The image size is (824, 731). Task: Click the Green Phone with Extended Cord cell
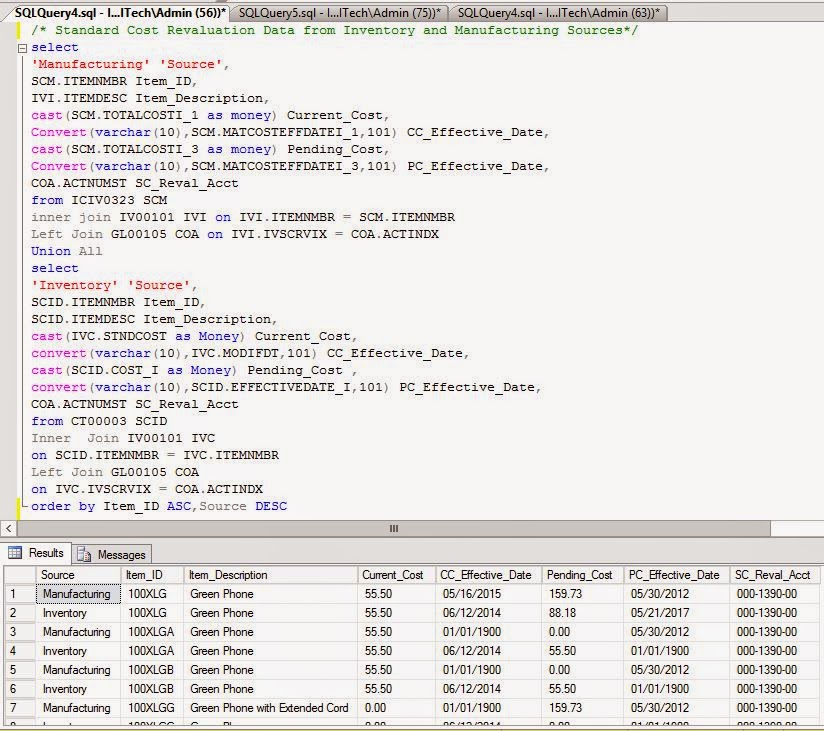coord(264,708)
